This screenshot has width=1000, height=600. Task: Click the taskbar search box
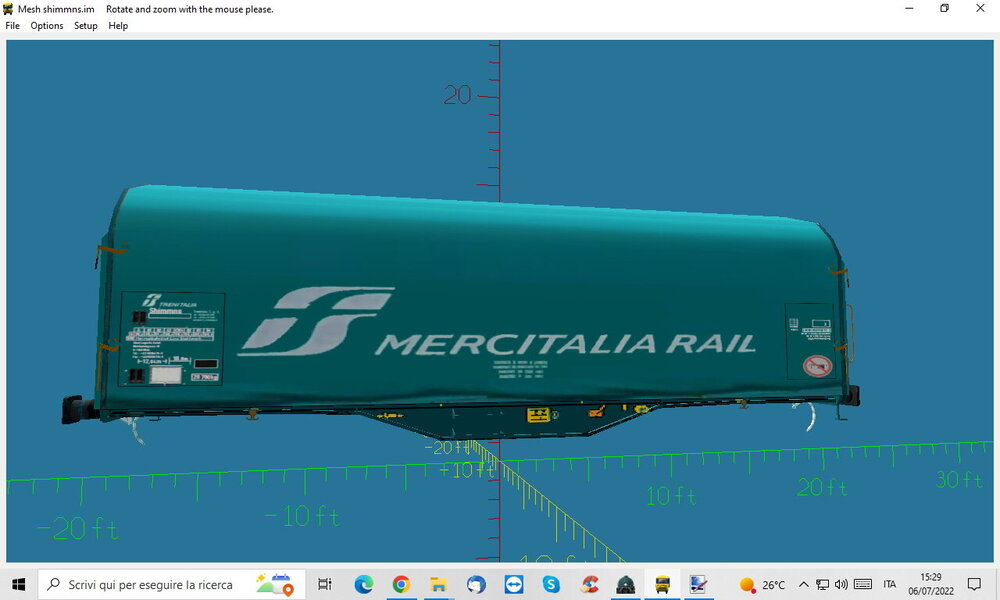coord(172,584)
